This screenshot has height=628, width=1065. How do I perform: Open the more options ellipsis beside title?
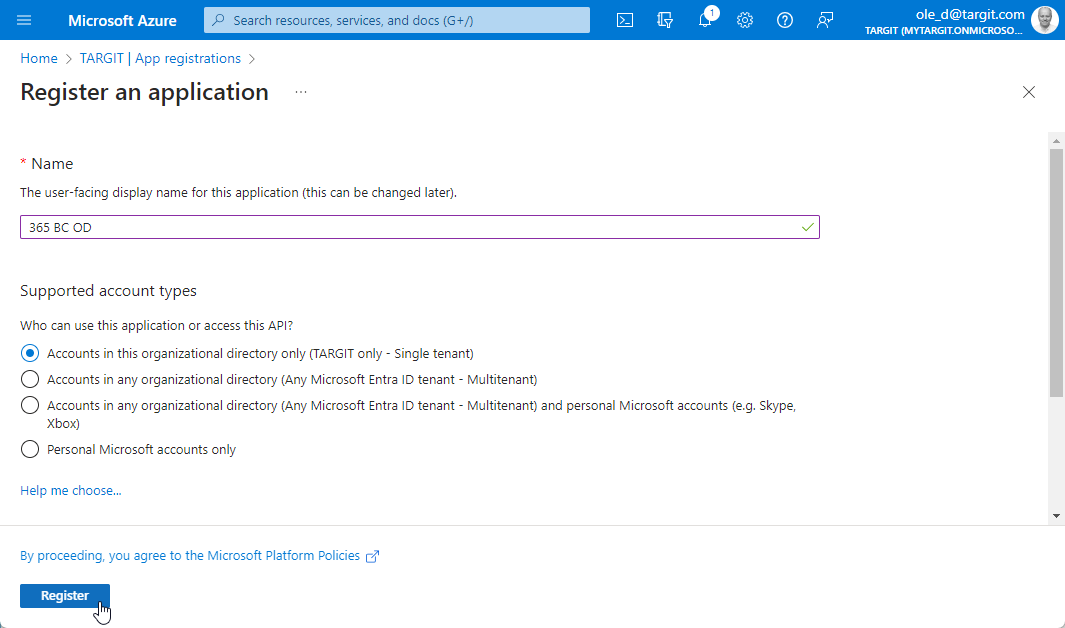pos(301,92)
